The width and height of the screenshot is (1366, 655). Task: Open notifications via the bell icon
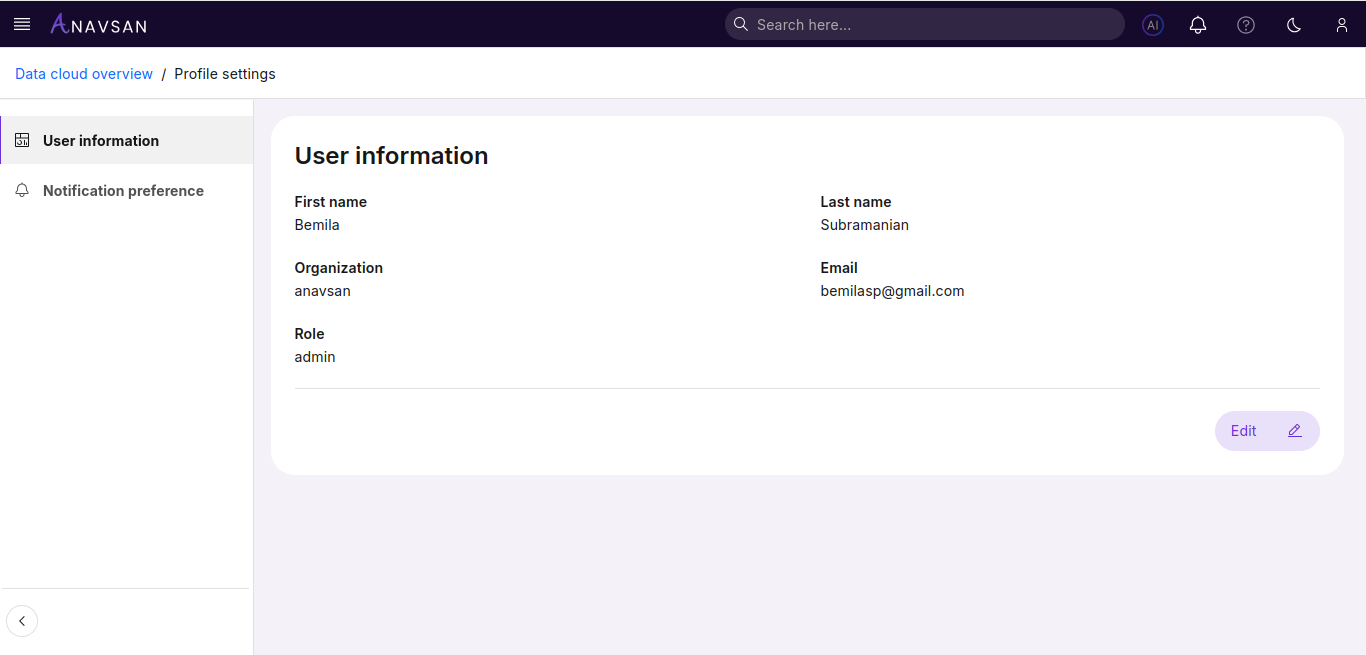click(1197, 24)
